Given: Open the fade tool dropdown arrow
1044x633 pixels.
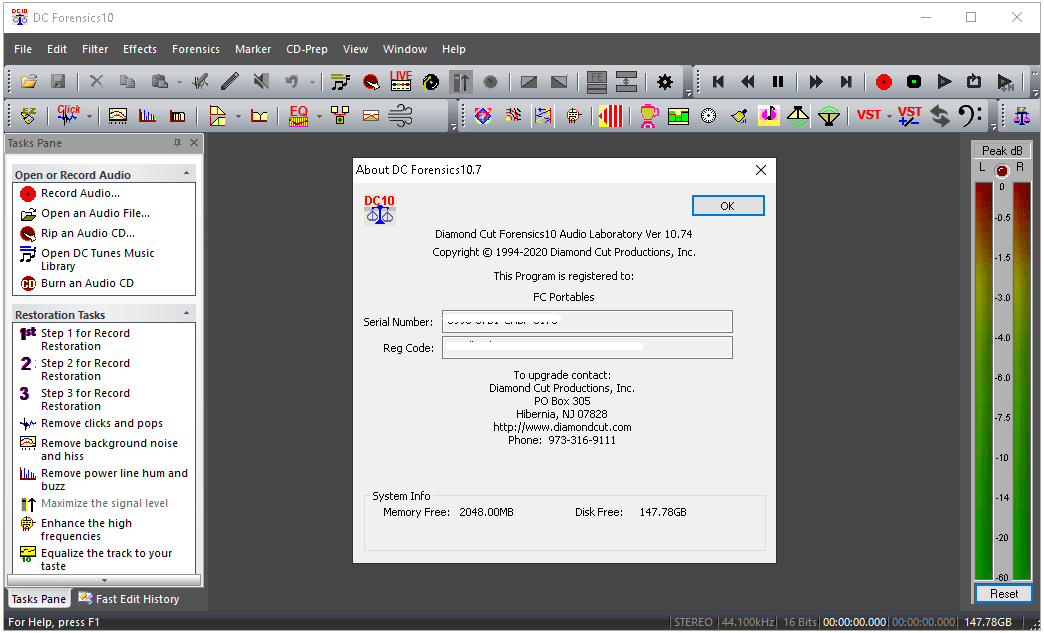Looking at the screenshot, I should point(238,116).
